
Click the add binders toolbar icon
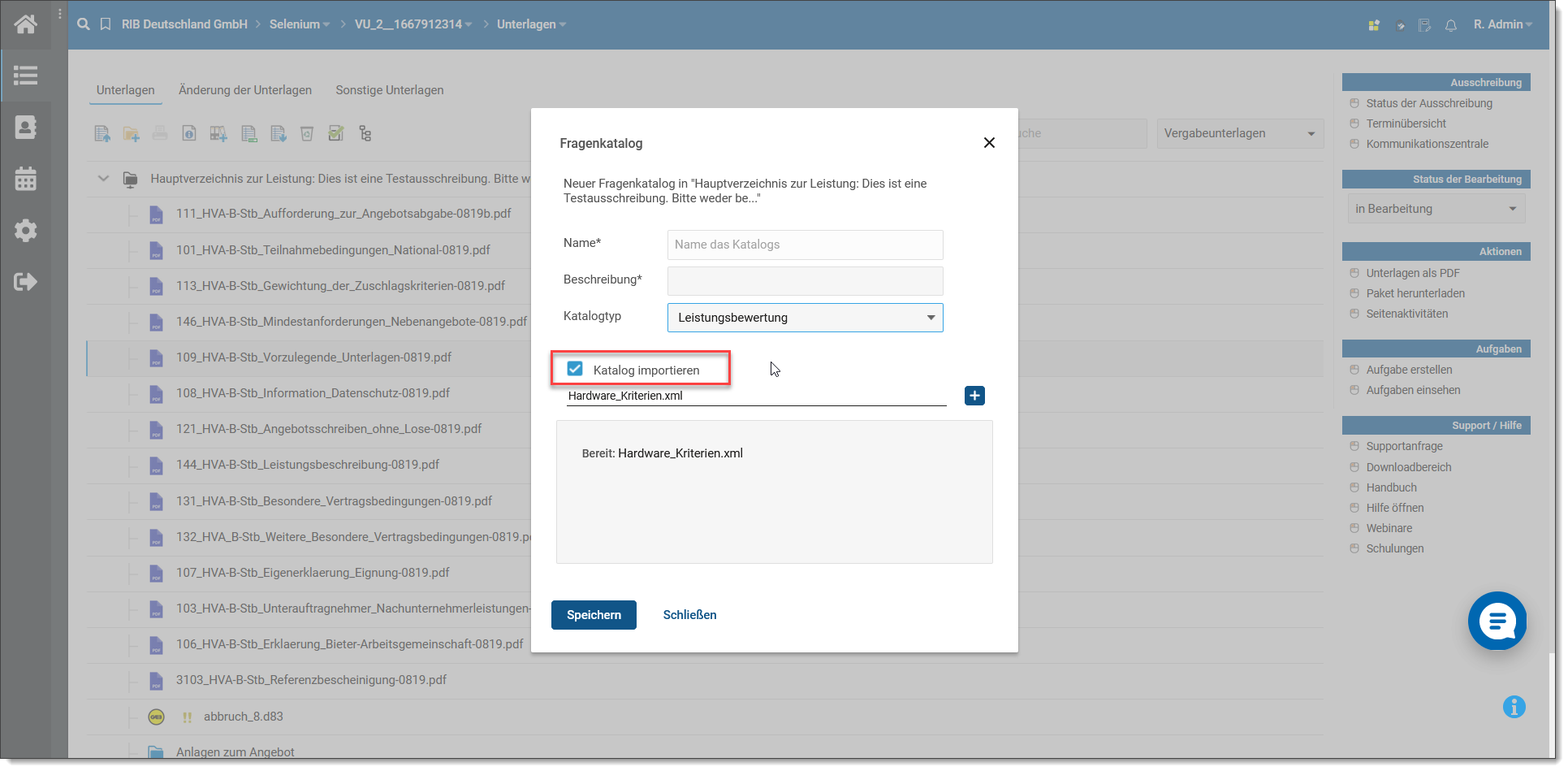click(x=218, y=134)
